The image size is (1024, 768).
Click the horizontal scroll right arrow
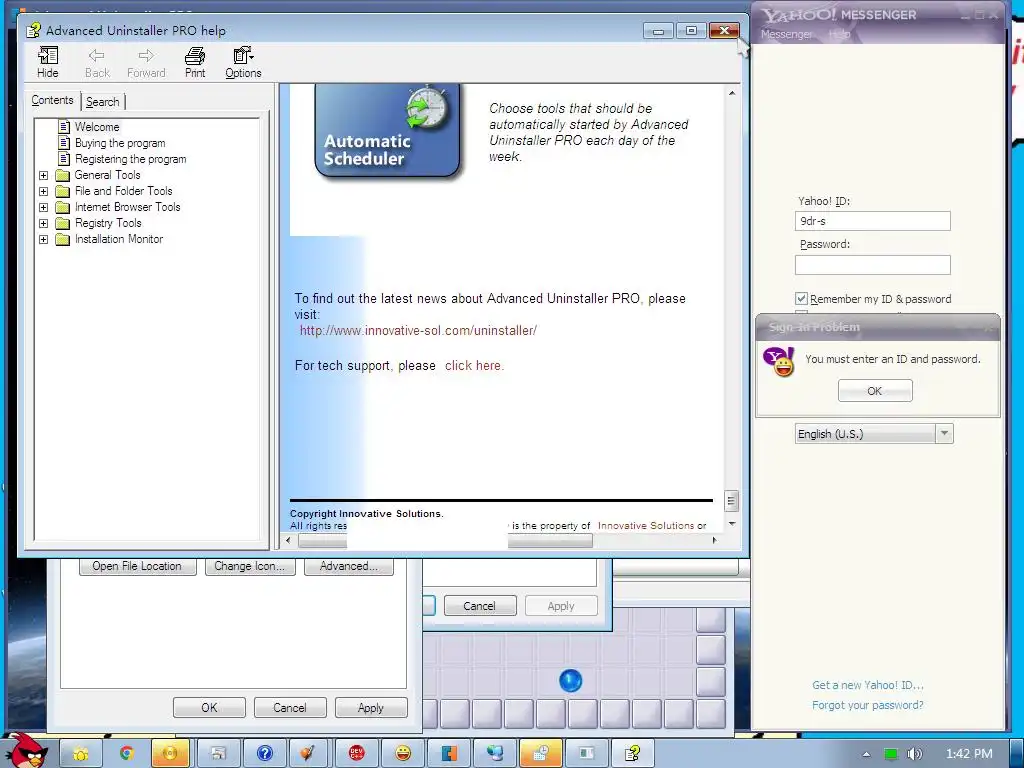714,540
